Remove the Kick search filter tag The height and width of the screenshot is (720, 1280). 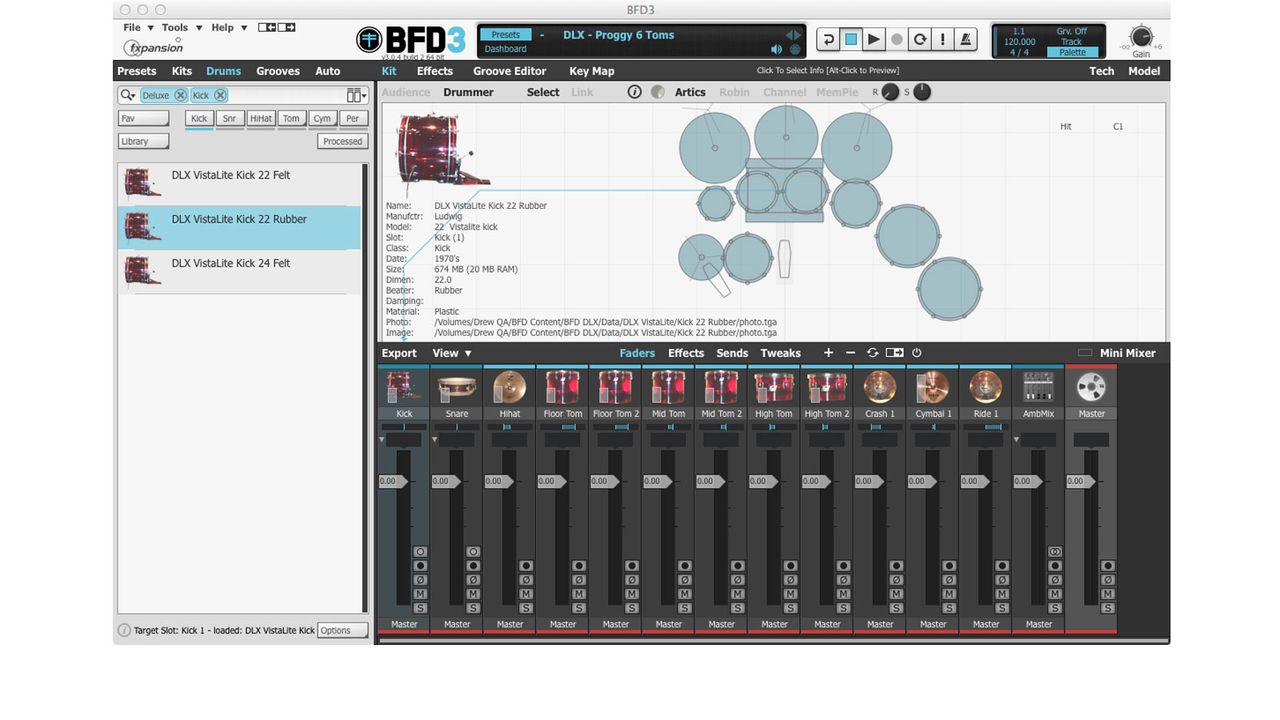[220, 95]
